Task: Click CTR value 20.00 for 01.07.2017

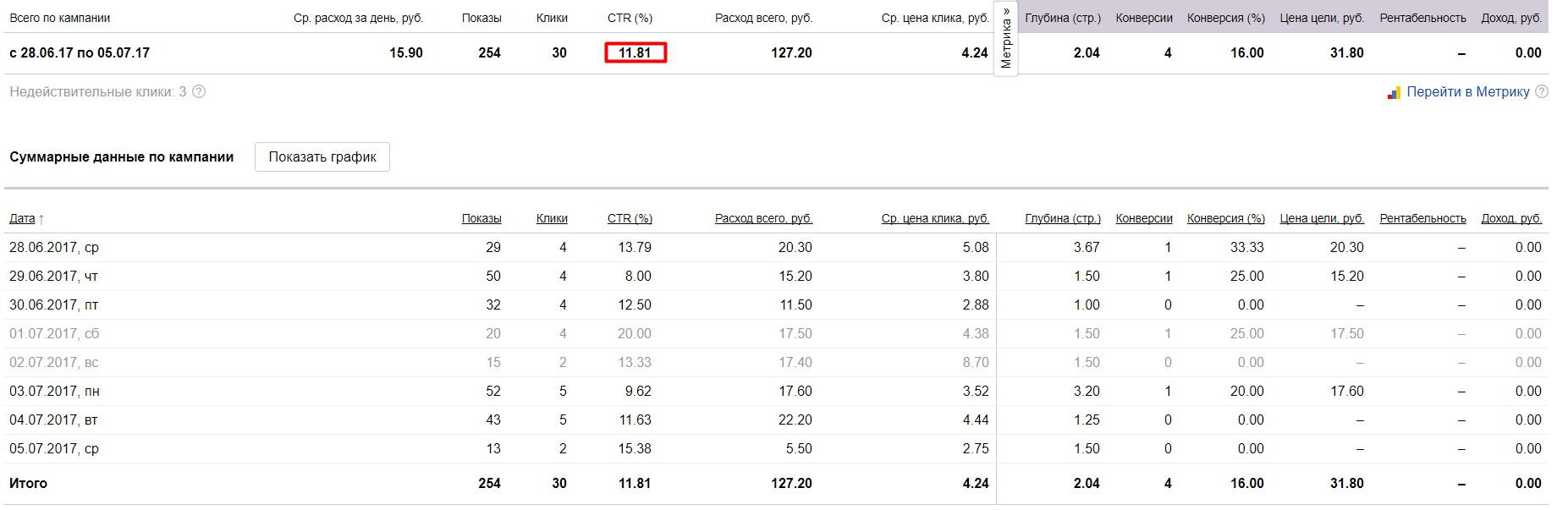Action: (635, 333)
